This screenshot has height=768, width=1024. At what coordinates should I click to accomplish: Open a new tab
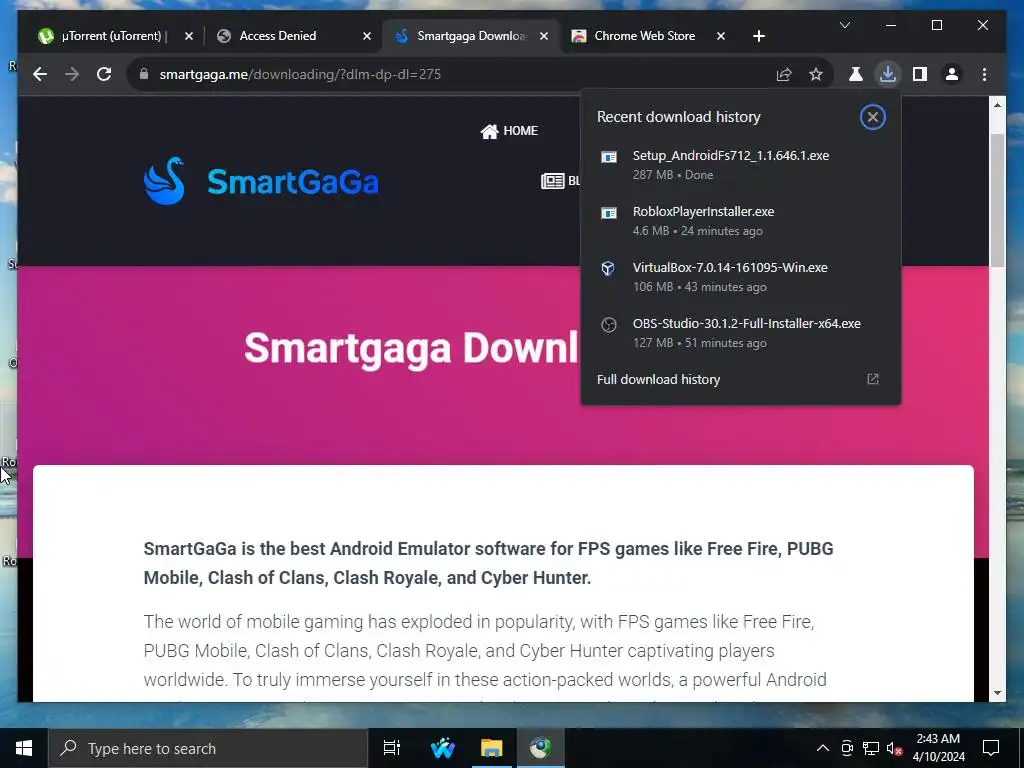tap(758, 36)
